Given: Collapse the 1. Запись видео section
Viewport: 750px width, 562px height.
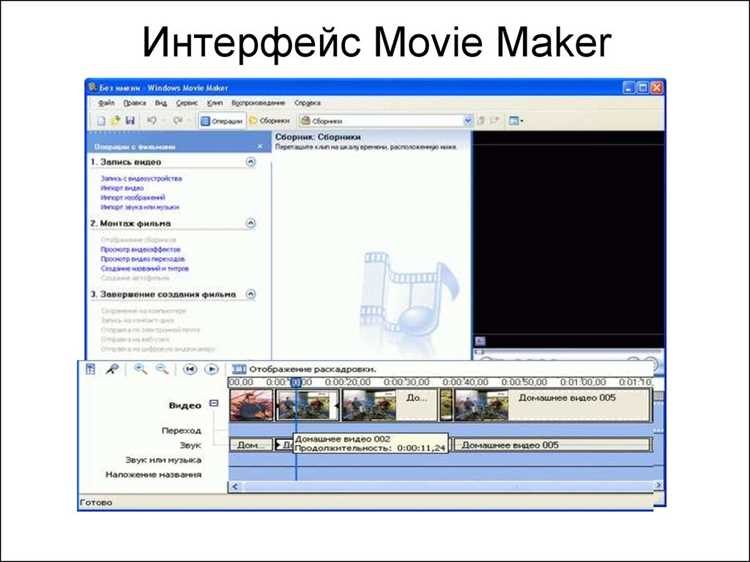Looking at the screenshot, I should pos(251,162).
